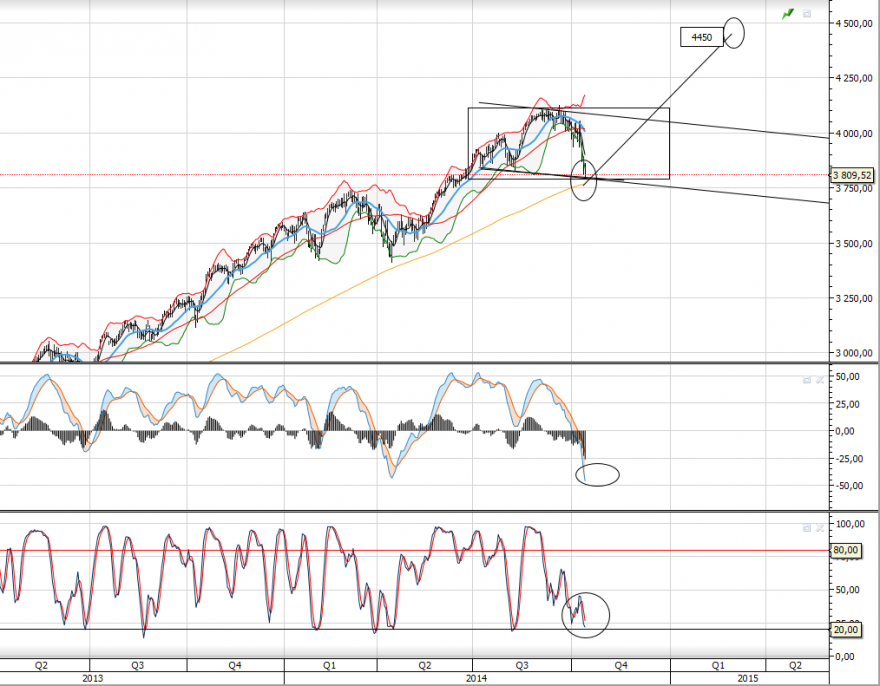Maximize the stochastic oscillator panel

807,528
